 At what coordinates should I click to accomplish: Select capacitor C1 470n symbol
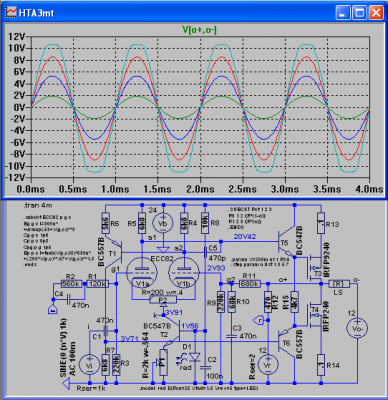point(107,331)
